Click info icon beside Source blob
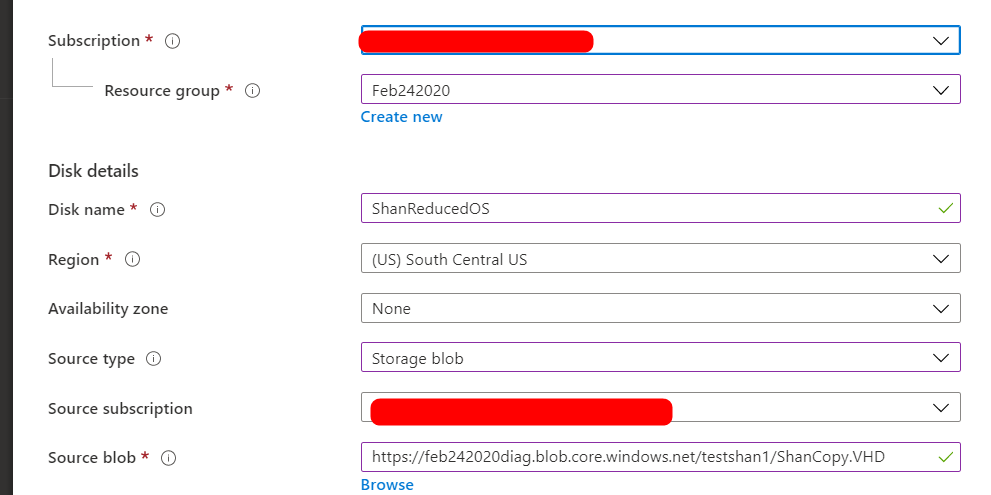991x495 pixels. (168, 458)
